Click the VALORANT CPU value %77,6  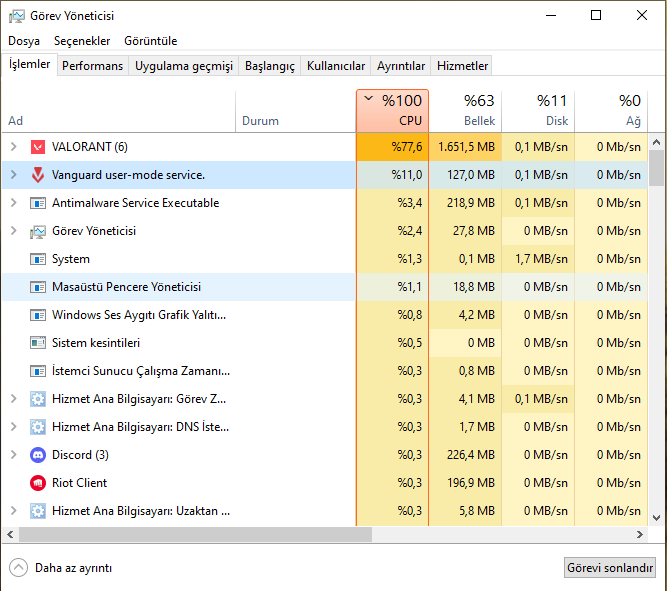click(x=407, y=147)
